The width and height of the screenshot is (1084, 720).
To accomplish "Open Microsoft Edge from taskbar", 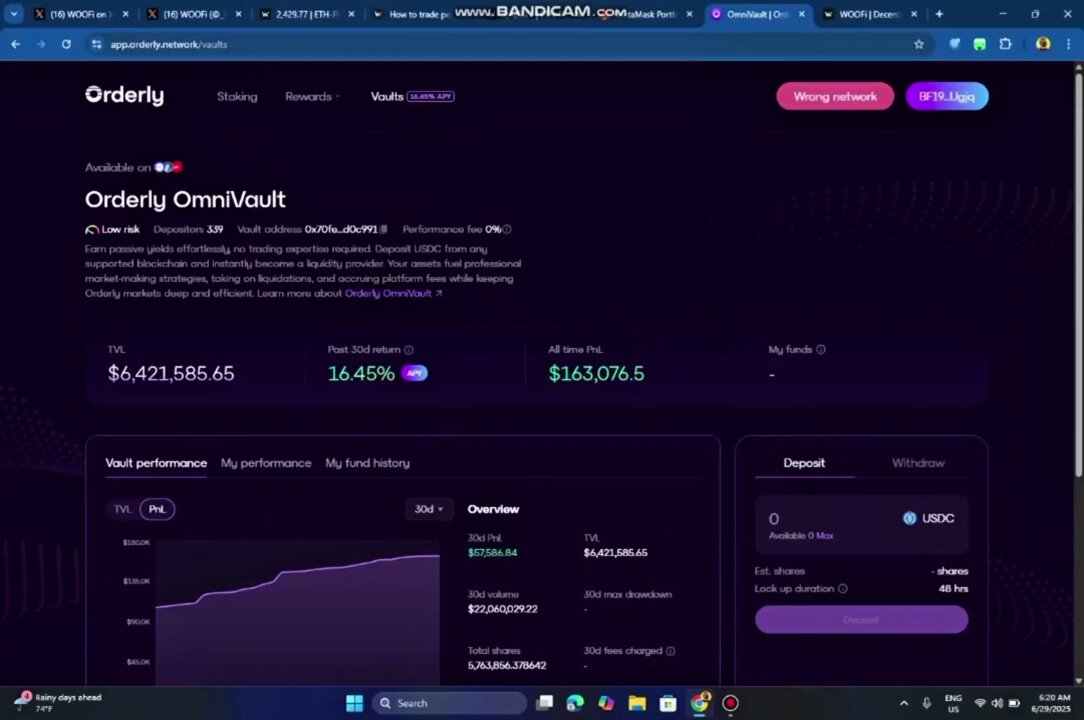I will (575, 703).
